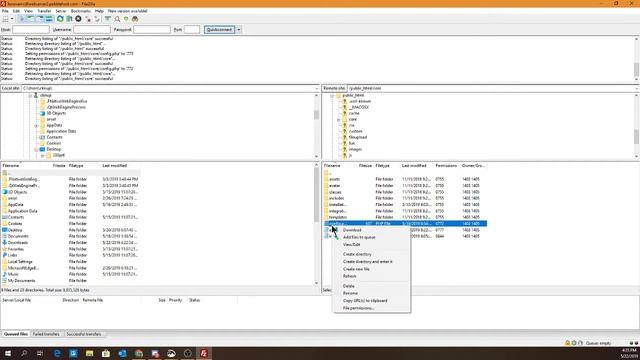This screenshot has height=360, width=640.
Task: Open File Explorer from the taskbar
Action: click(x=89, y=353)
